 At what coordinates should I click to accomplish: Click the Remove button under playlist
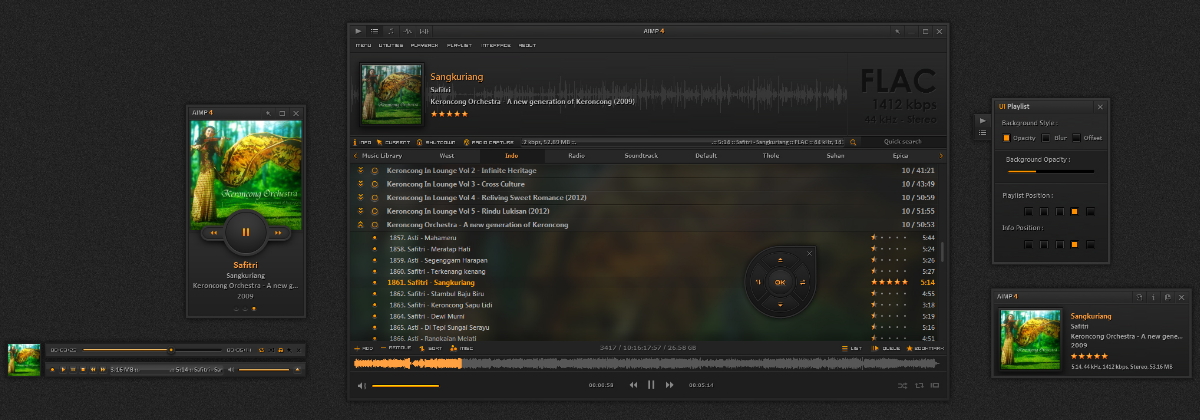(x=395, y=347)
